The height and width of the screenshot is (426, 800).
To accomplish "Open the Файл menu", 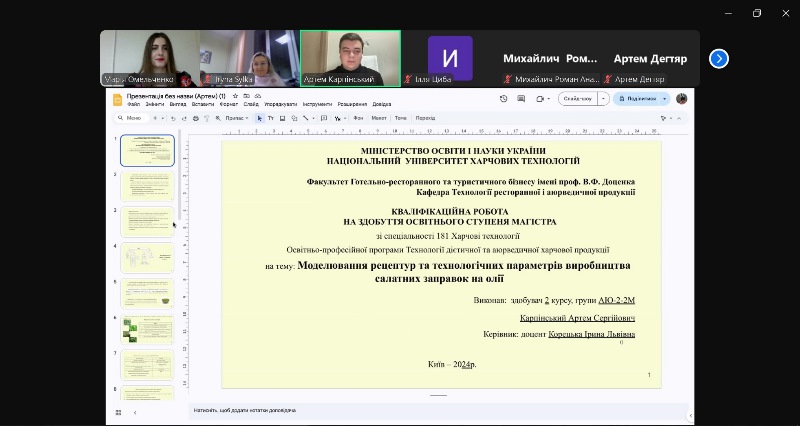I will [x=134, y=104].
